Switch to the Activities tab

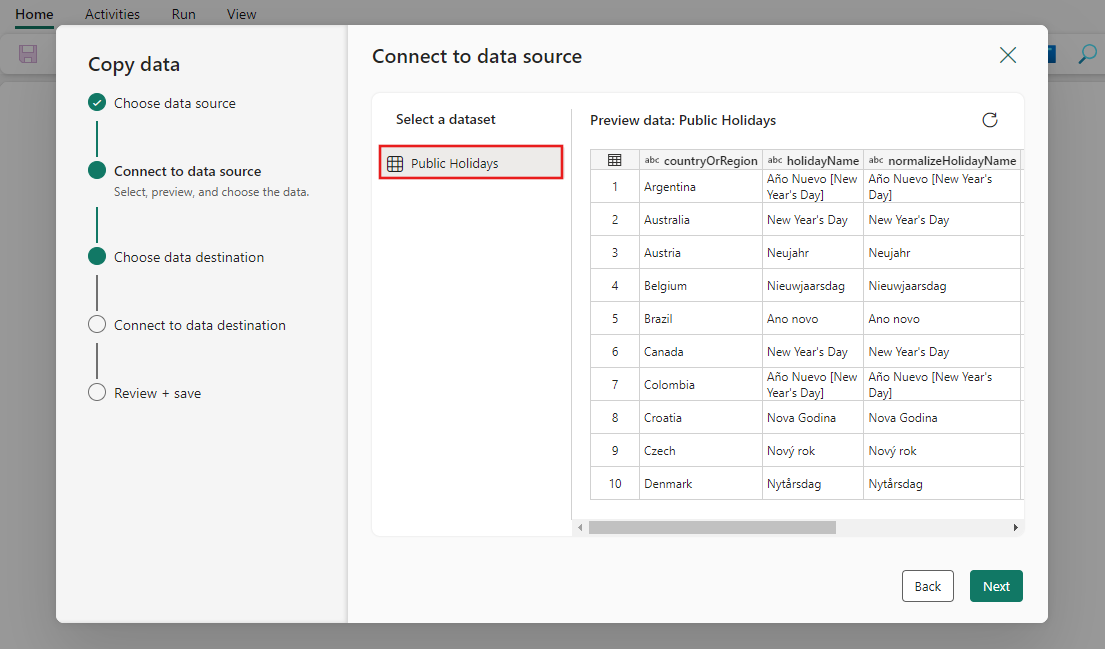[x=111, y=14]
